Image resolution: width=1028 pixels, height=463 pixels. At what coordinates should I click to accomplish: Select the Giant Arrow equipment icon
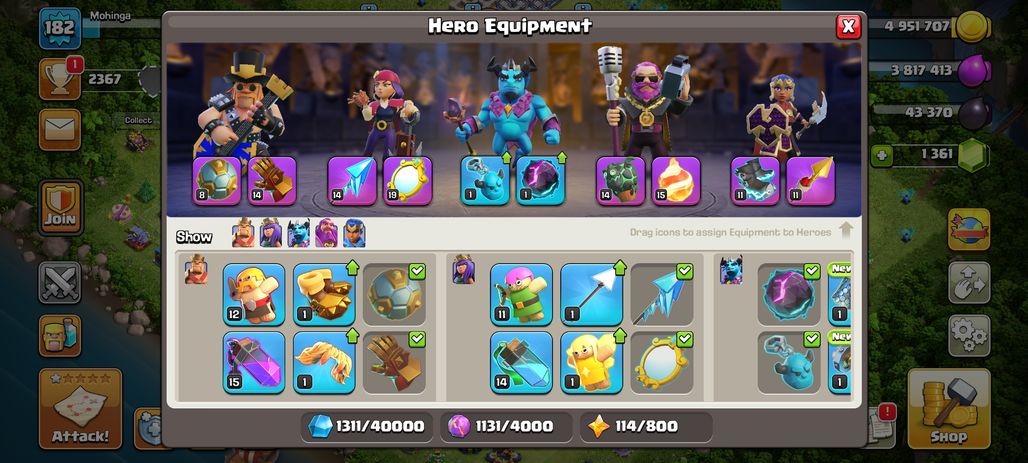pos(591,294)
